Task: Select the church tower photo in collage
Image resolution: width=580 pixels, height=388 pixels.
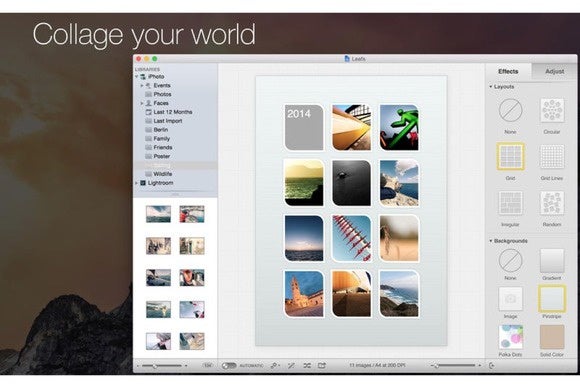Action: click(x=304, y=294)
